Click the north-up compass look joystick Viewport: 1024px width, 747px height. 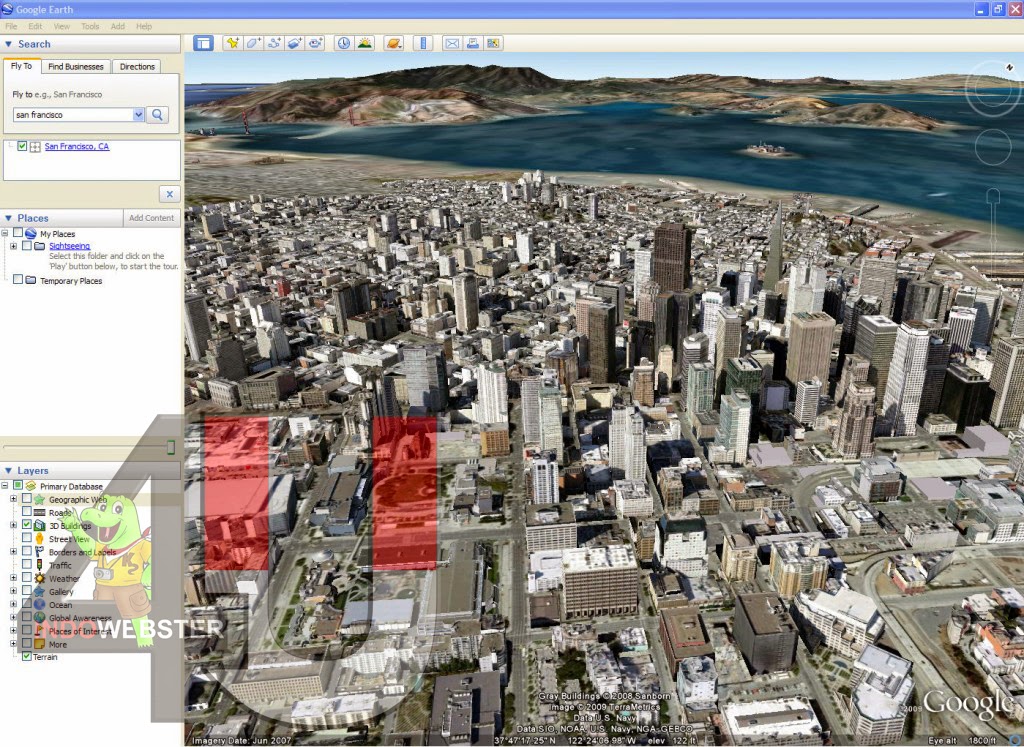click(x=992, y=88)
